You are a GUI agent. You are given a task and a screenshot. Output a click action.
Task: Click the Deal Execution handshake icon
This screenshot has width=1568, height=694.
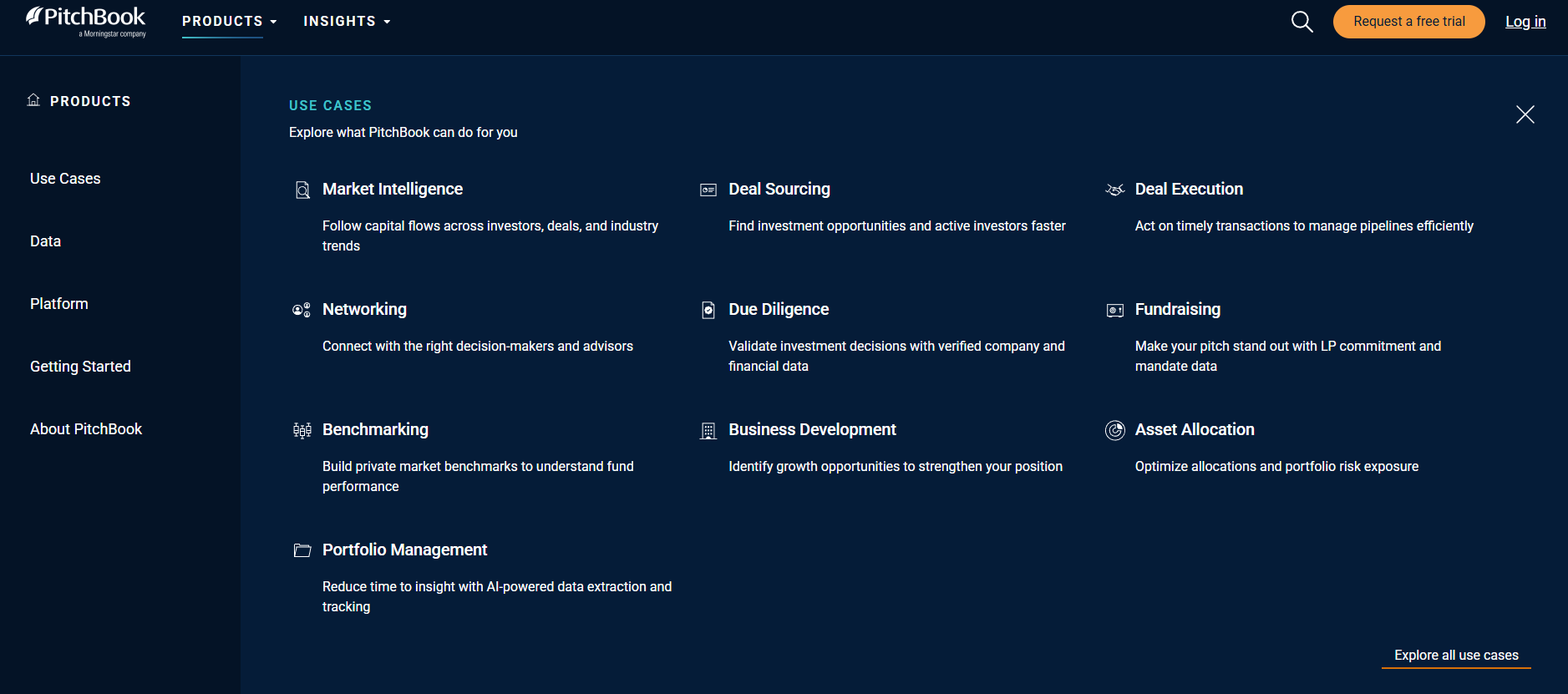pos(1114,190)
